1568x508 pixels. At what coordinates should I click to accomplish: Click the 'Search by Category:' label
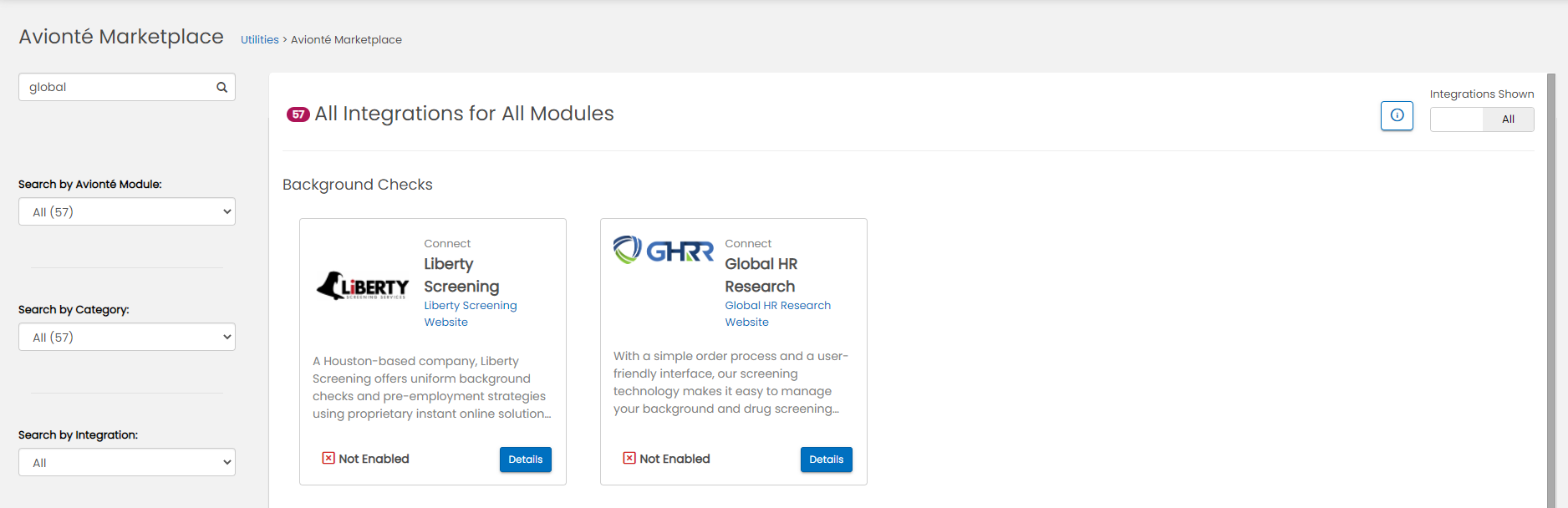click(x=74, y=309)
